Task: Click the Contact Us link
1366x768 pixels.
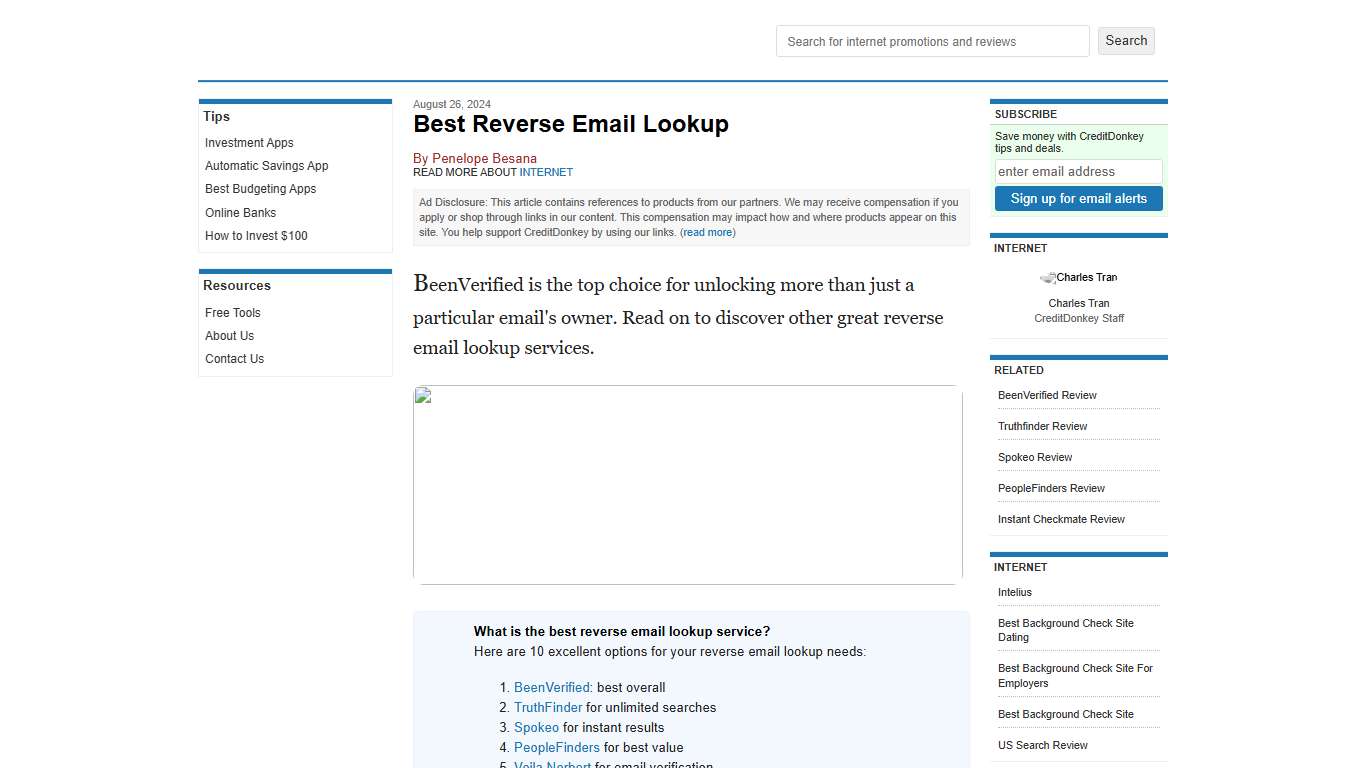Action: coord(234,358)
